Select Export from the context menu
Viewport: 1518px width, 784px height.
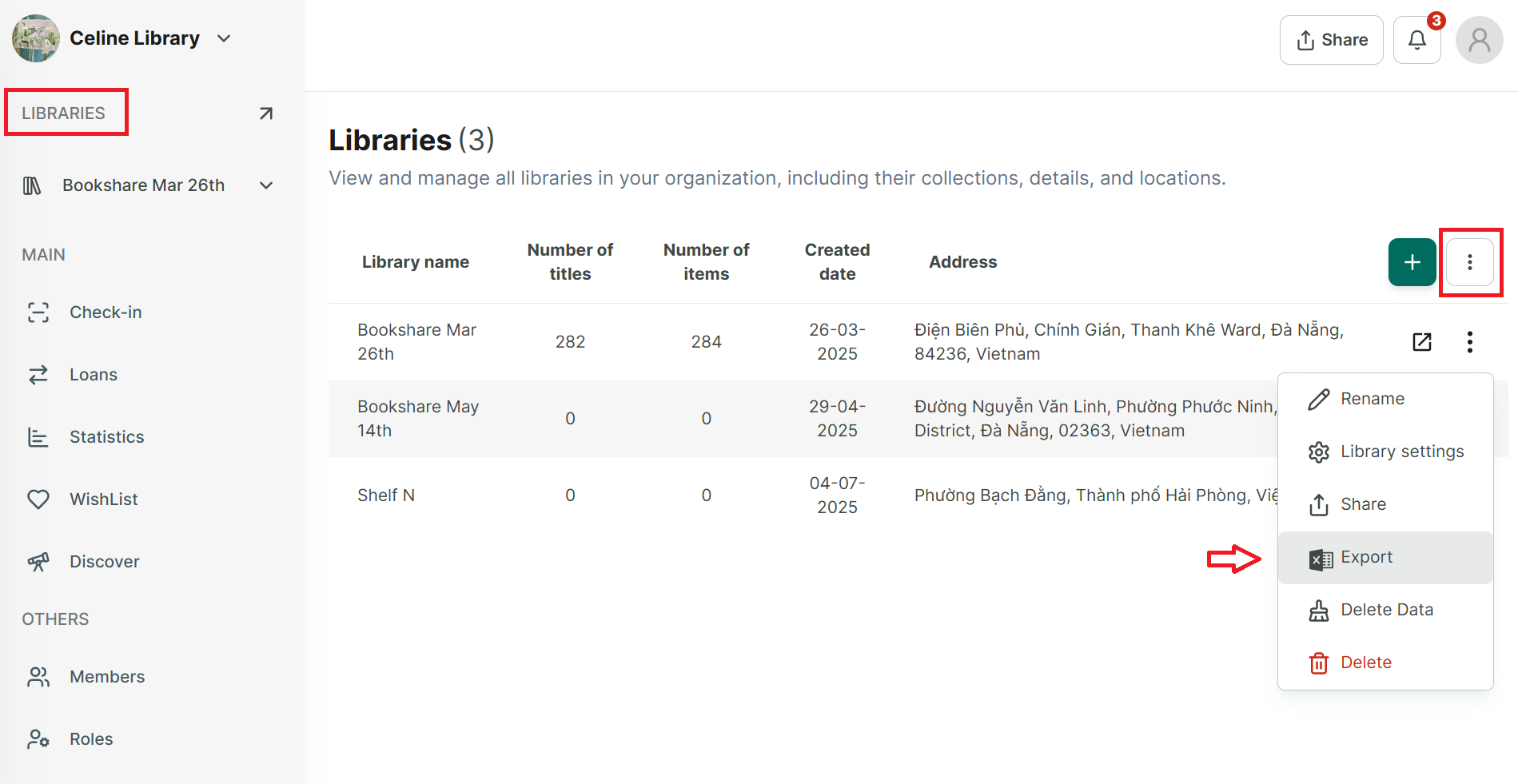[x=1385, y=557]
